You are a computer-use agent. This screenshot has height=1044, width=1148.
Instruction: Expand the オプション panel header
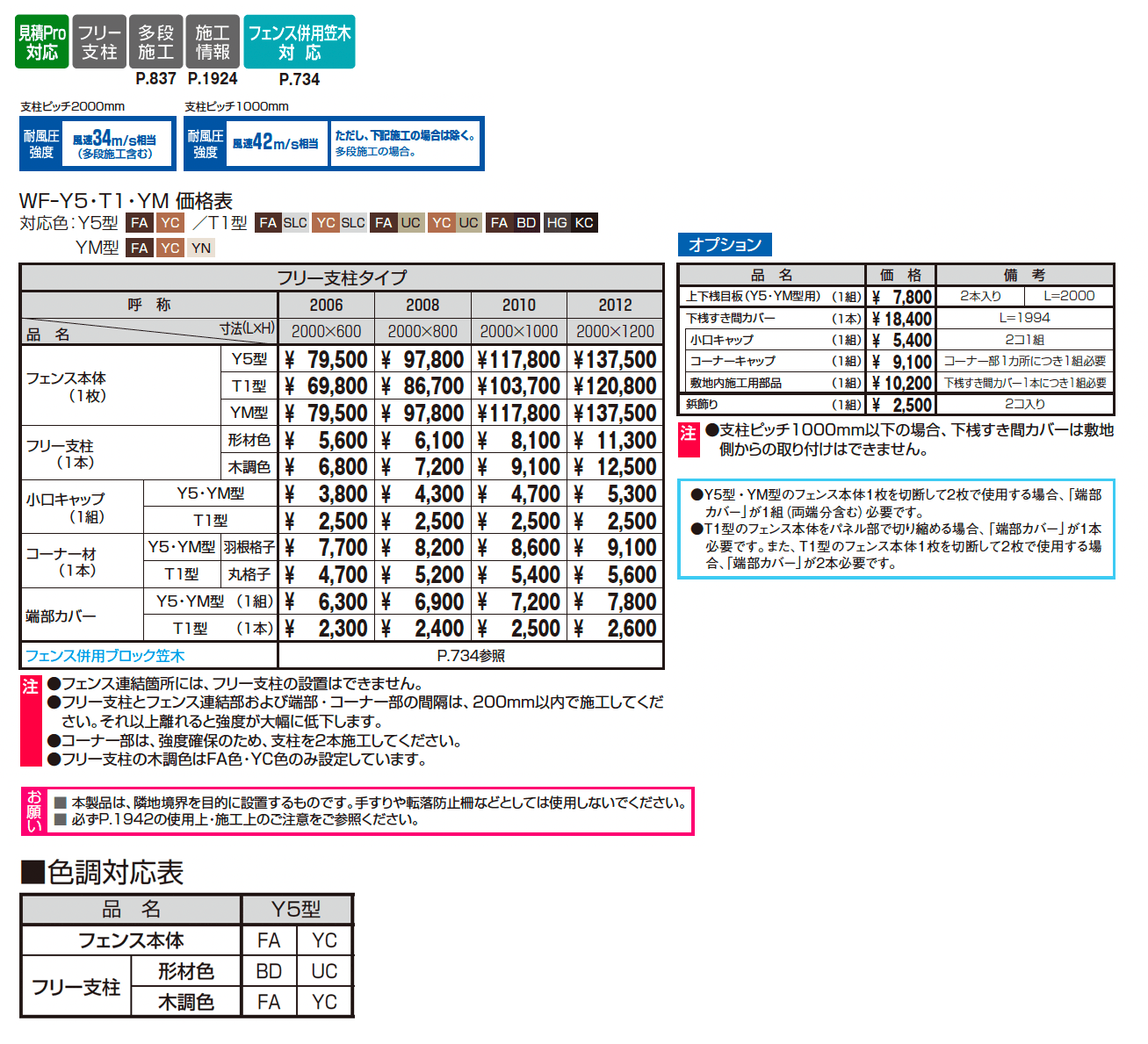727,244
